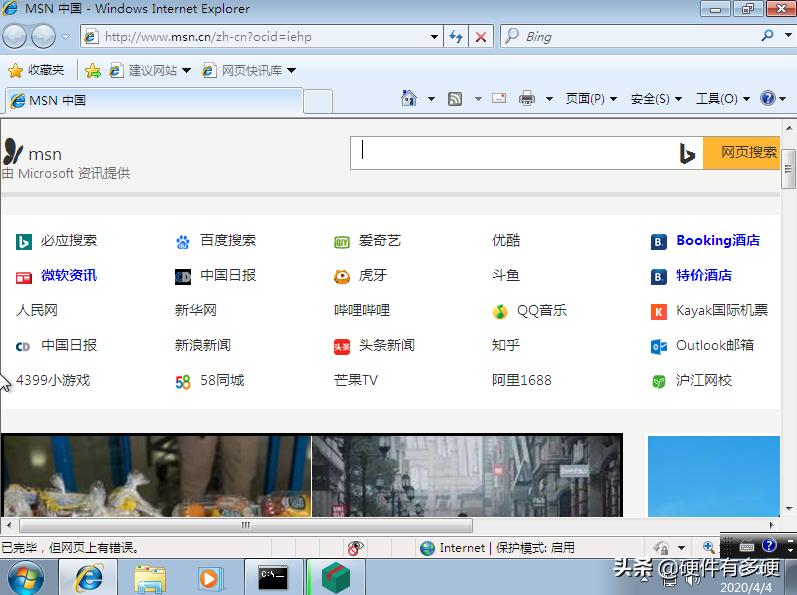Click the RSS feeds toolbar icon
Viewport: 797px width, 595px height.
click(x=455, y=99)
